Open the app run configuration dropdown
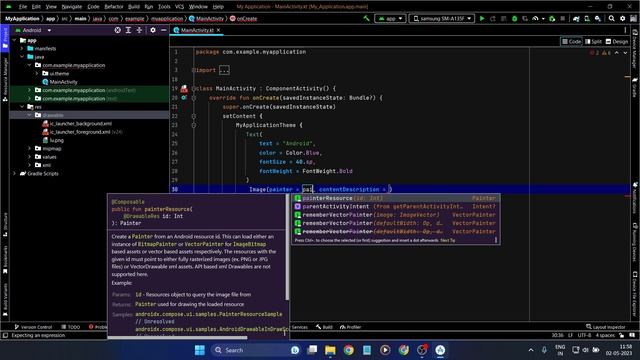 (x=390, y=18)
